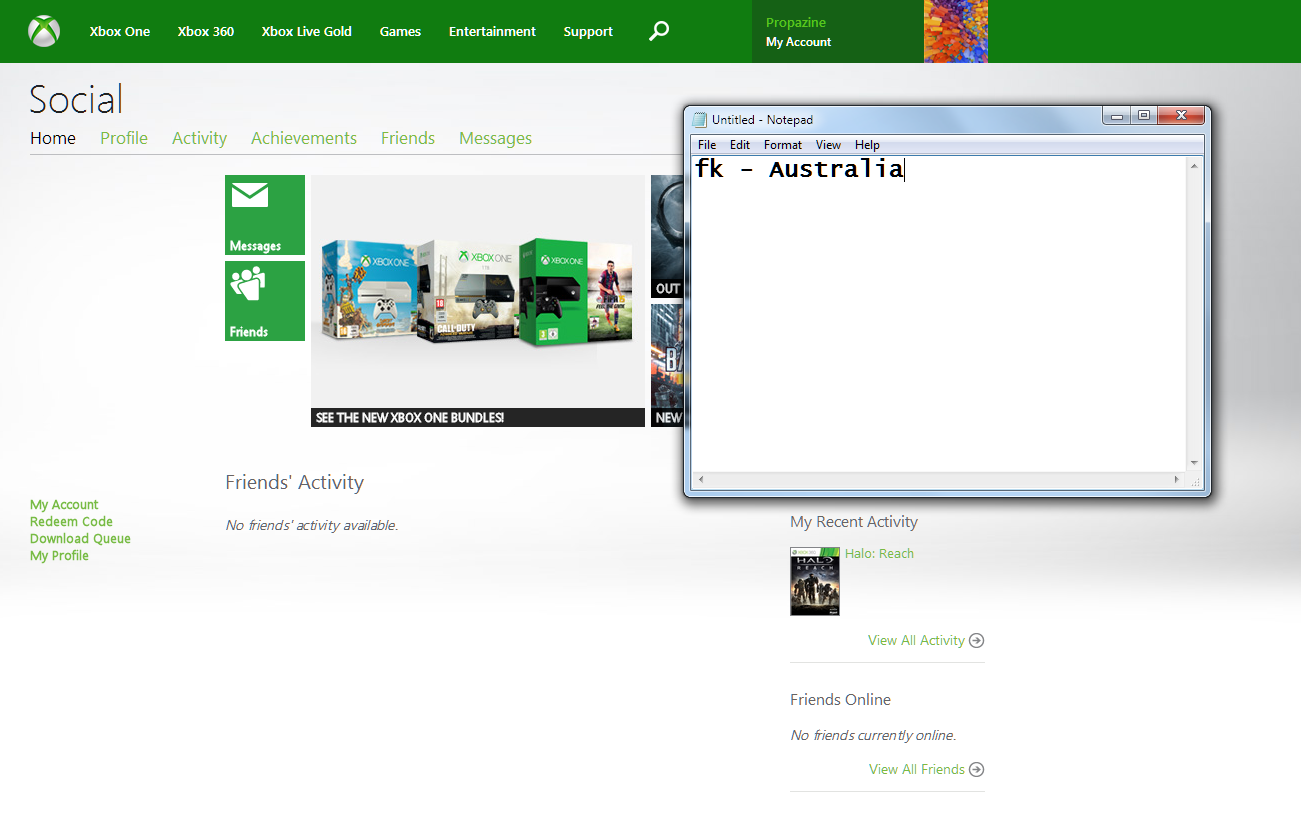Click the Xbox logo icon

coord(44,31)
